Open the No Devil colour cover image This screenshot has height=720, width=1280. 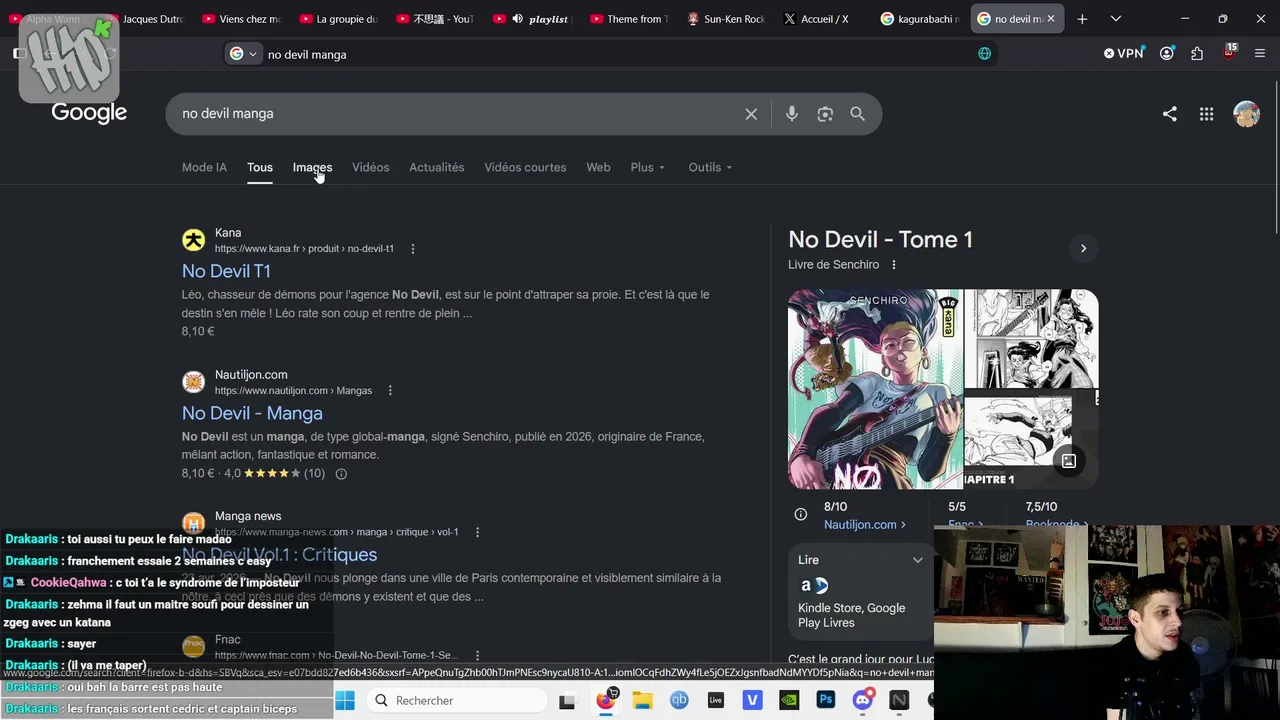(x=875, y=389)
